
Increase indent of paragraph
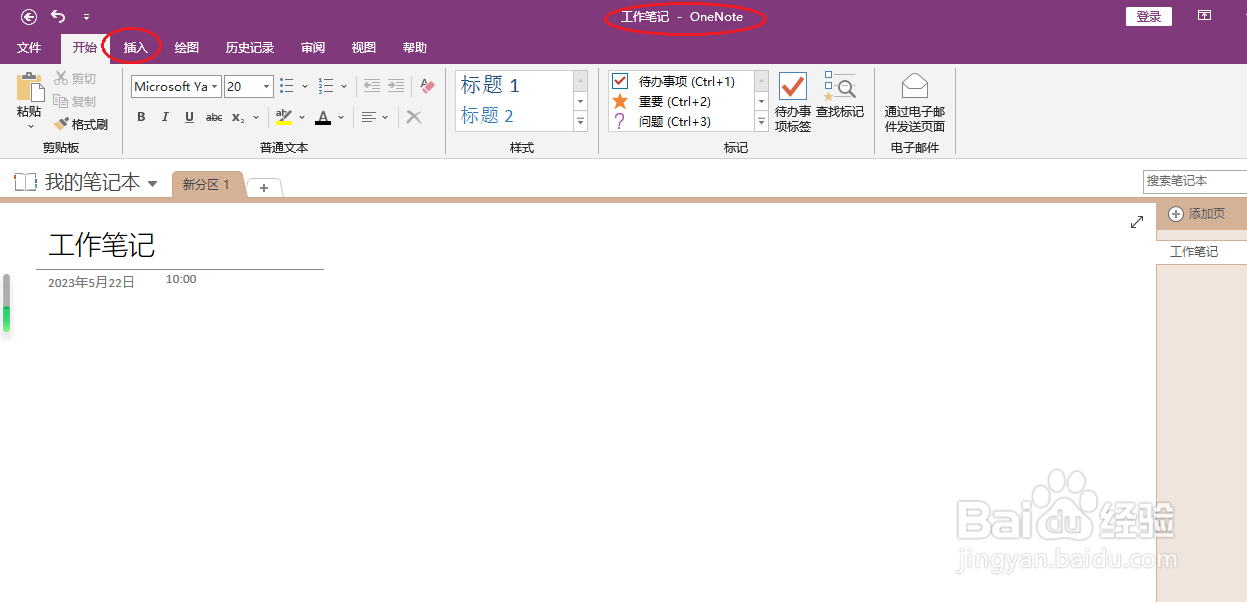(396, 87)
